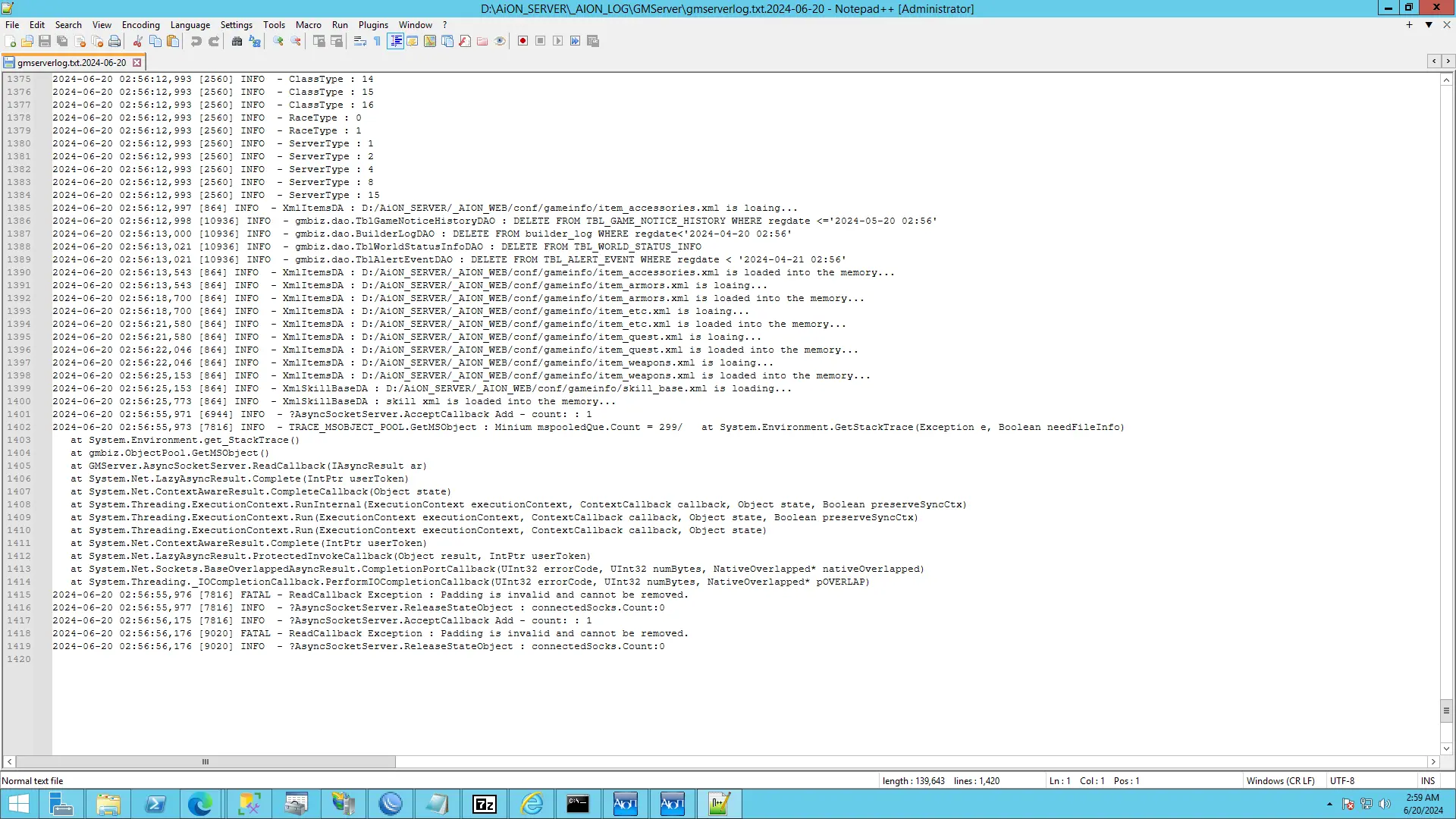
Task: Open the Edit menu
Action: coord(37,25)
